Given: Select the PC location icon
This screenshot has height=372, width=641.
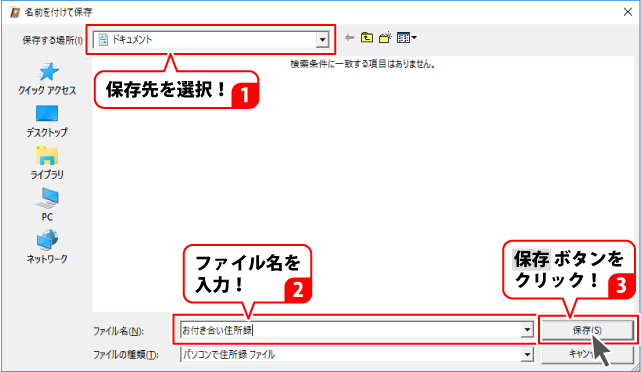Looking at the screenshot, I should tap(47, 205).
